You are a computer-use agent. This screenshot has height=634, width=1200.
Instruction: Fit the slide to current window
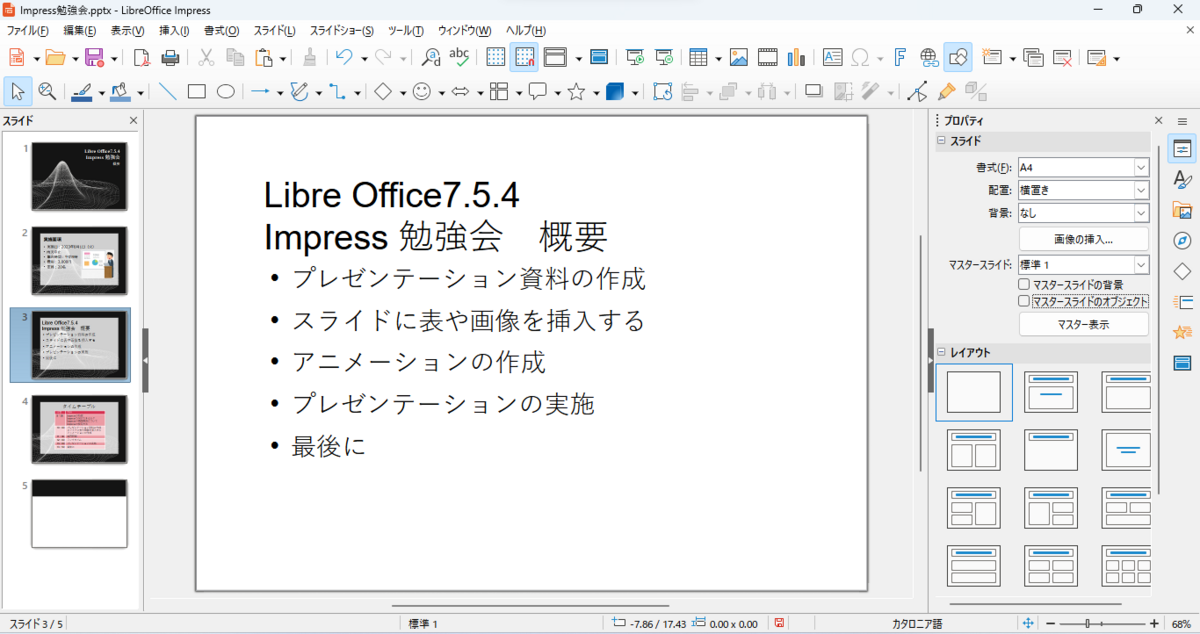click(x=1029, y=624)
